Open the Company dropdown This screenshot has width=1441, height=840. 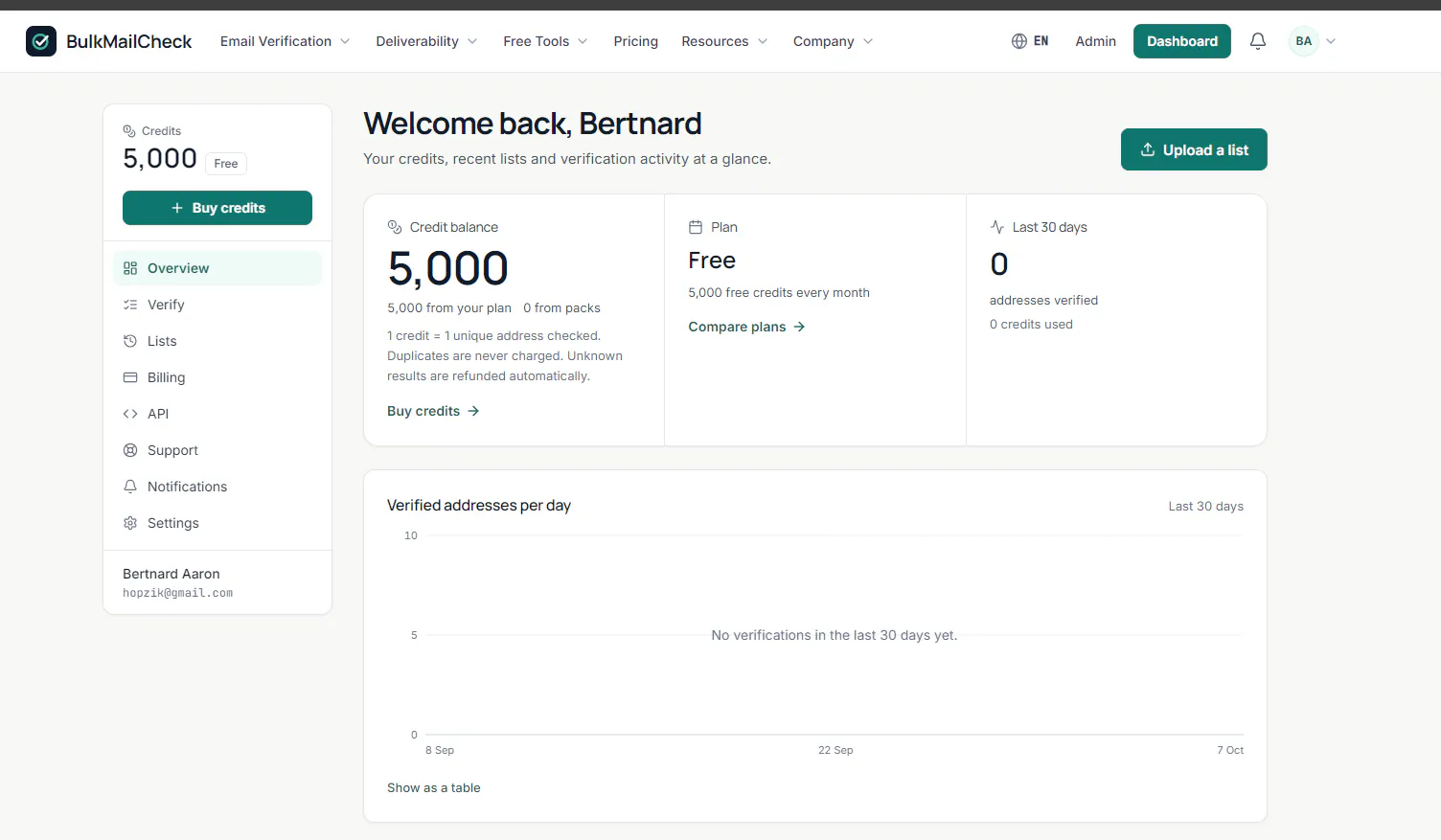point(833,41)
